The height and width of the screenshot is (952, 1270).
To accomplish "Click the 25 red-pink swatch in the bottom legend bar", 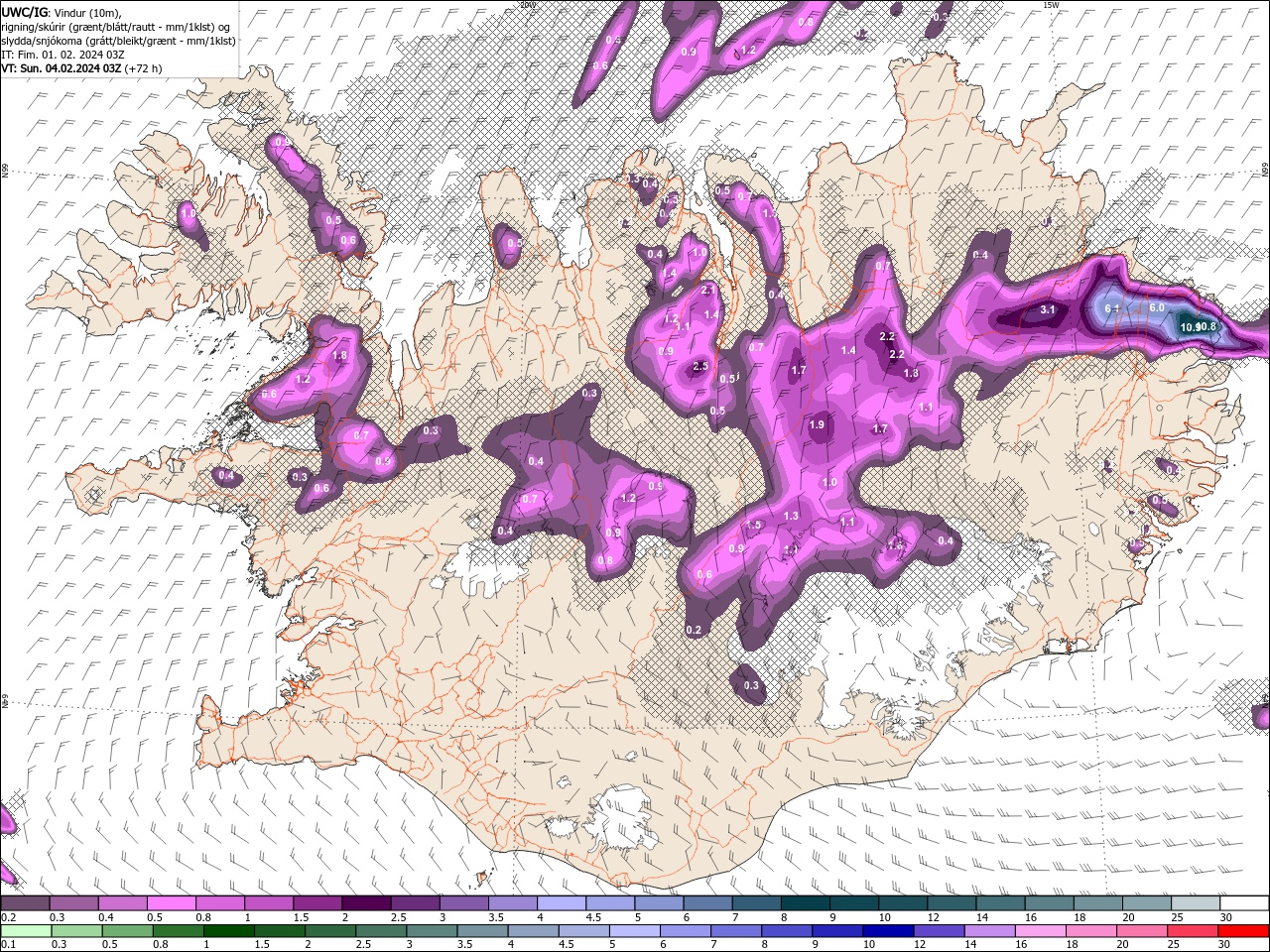I will (1194, 931).
